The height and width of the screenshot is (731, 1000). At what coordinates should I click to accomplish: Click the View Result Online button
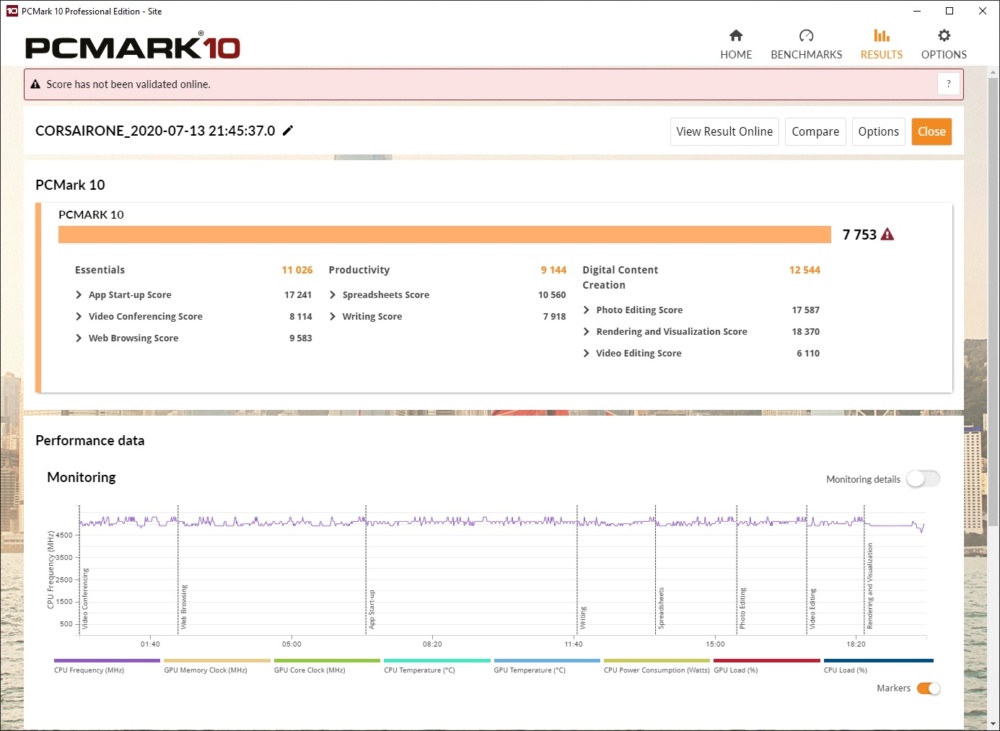pyautogui.click(x=724, y=131)
